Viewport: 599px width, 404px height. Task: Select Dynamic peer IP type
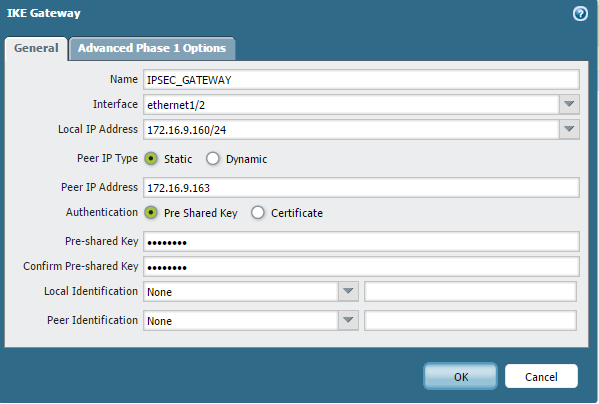213,158
